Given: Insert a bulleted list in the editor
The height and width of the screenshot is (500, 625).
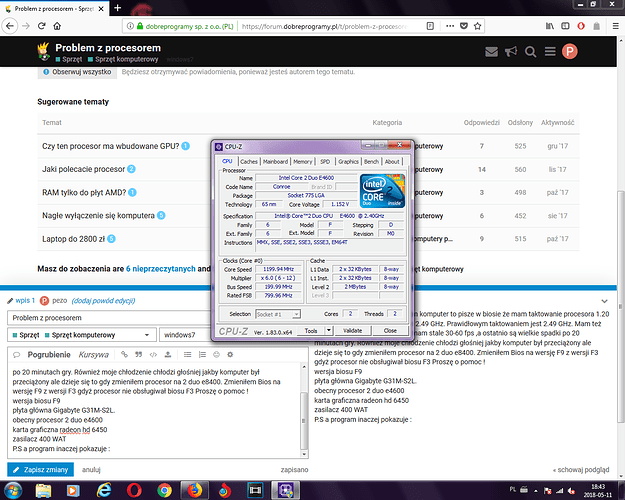Looking at the screenshot, I should click(x=187, y=354).
